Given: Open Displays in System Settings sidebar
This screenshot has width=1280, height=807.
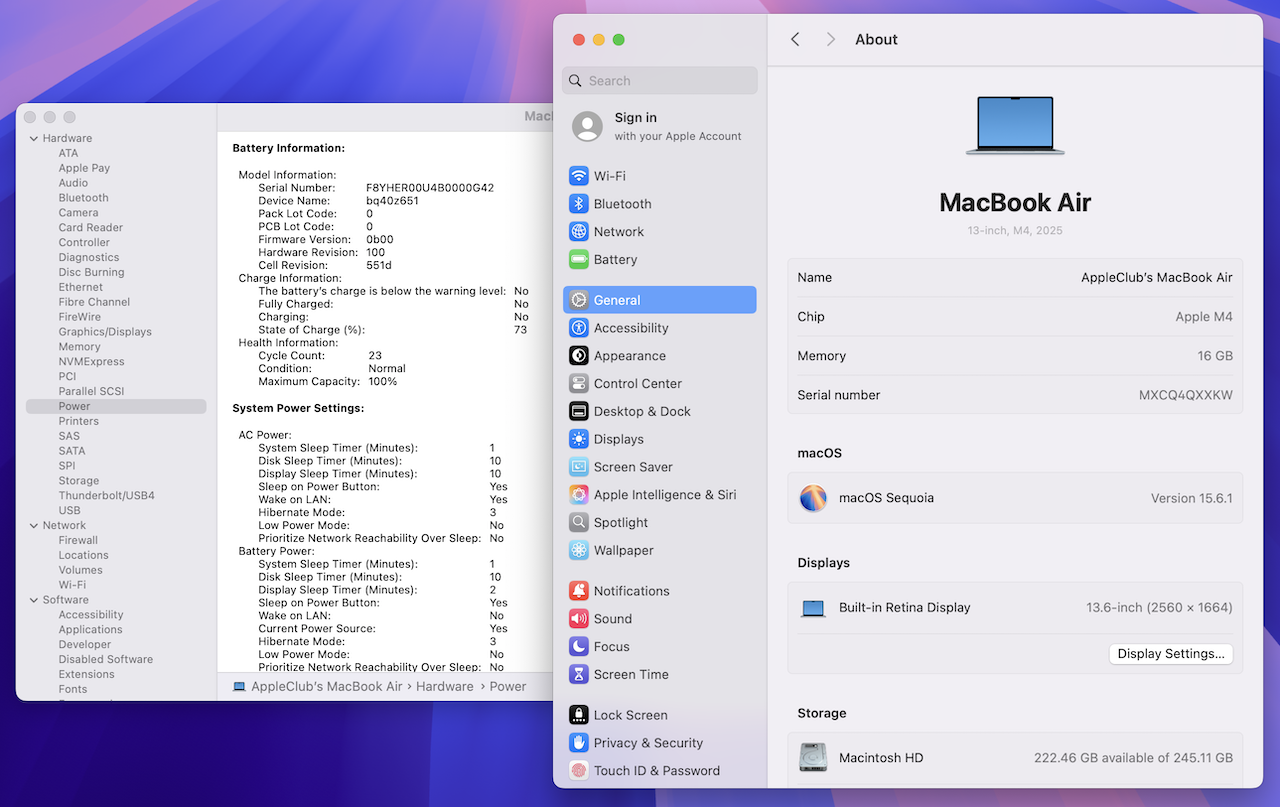Looking at the screenshot, I should tap(660, 439).
